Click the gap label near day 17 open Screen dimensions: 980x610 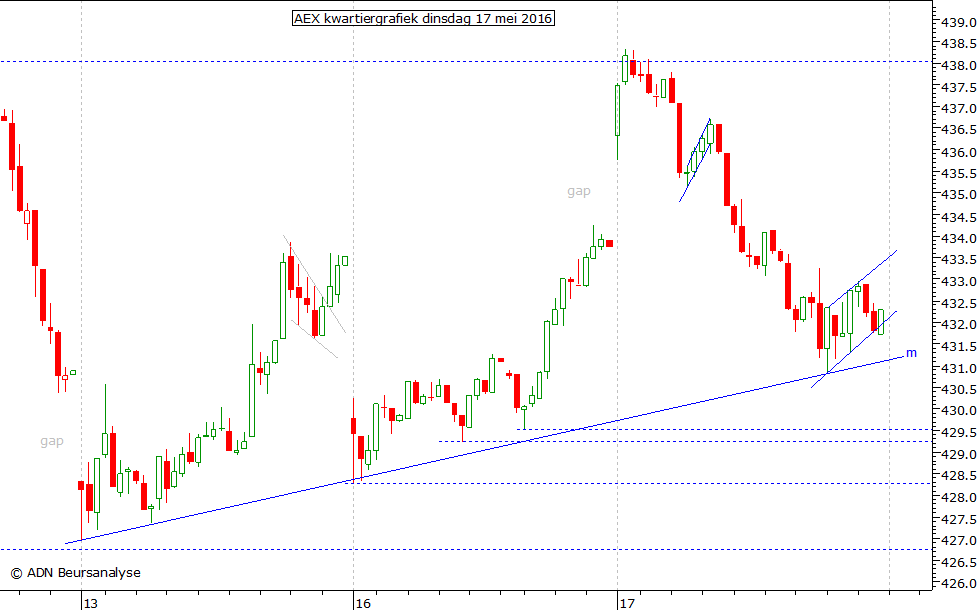pos(579,191)
